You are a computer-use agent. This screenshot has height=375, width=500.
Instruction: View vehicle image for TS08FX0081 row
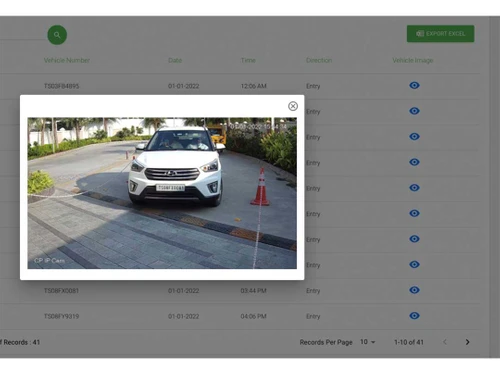click(414, 290)
